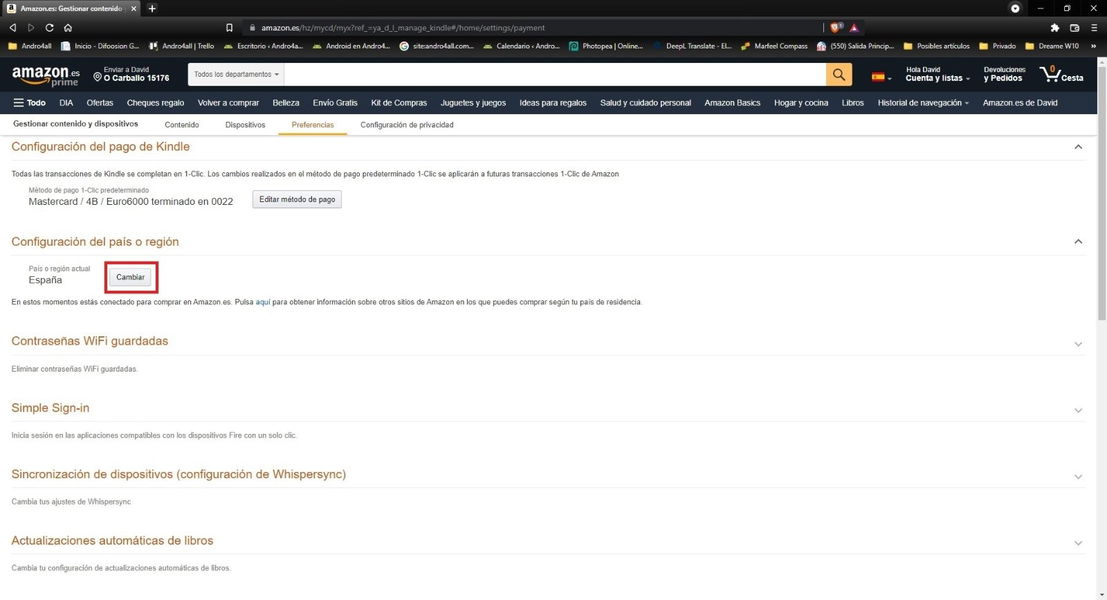Show more bookmarks overflow chevron

[x=1094, y=46]
